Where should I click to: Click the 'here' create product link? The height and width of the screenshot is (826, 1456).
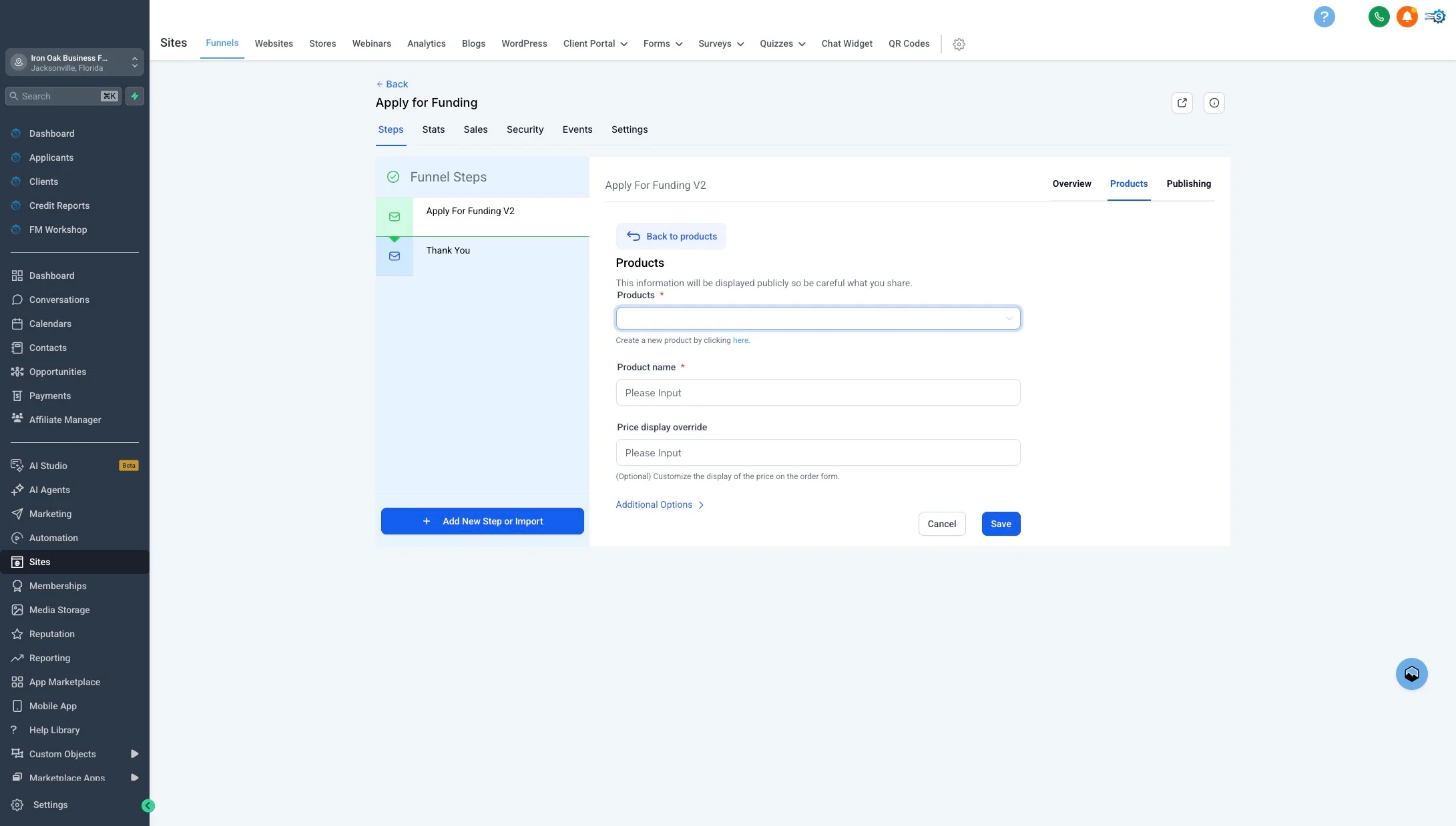pyautogui.click(x=740, y=340)
